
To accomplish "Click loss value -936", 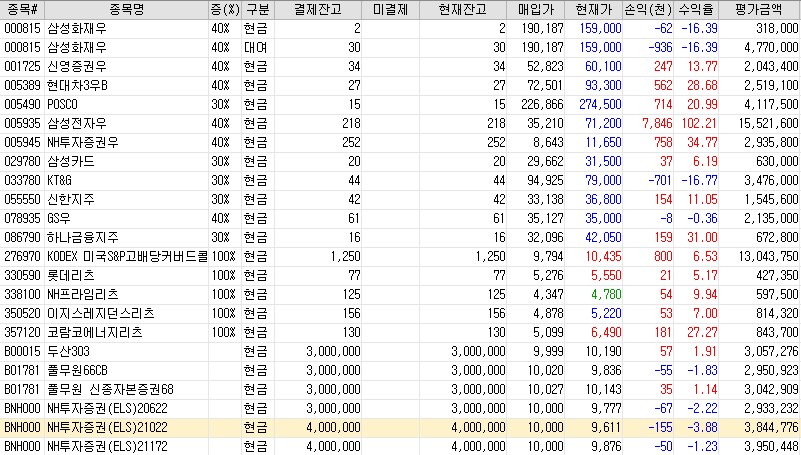I will pyautogui.click(x=661, y=47).
